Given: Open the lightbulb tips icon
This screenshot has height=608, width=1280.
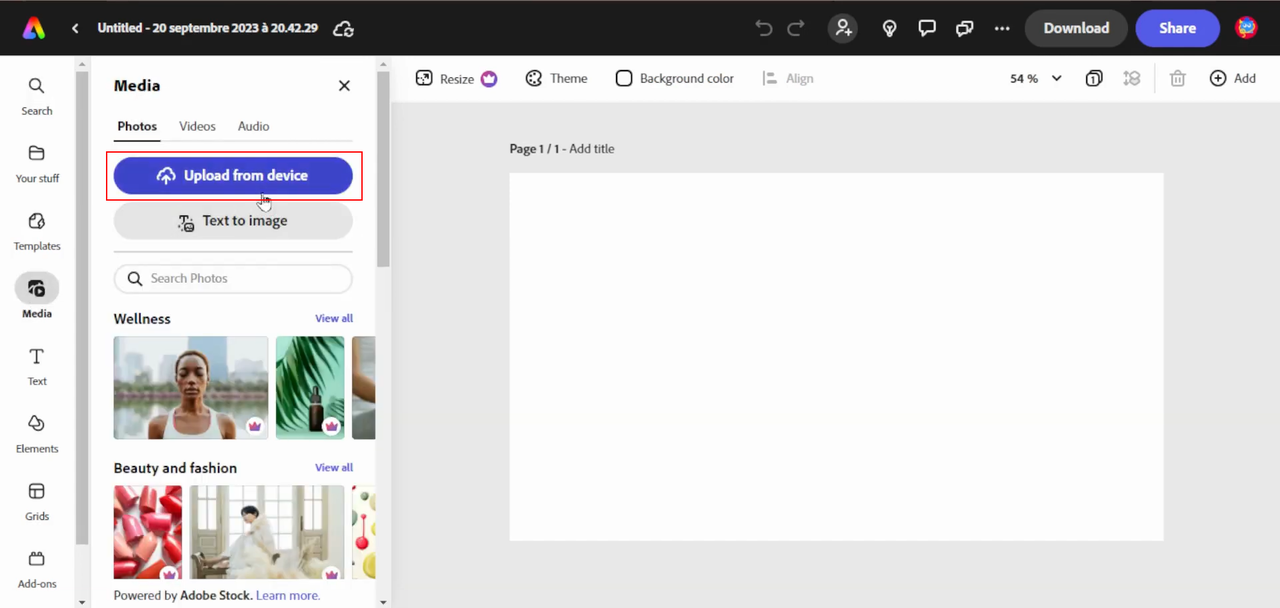Looking at the screenshot, I should (x=889, y=28).
